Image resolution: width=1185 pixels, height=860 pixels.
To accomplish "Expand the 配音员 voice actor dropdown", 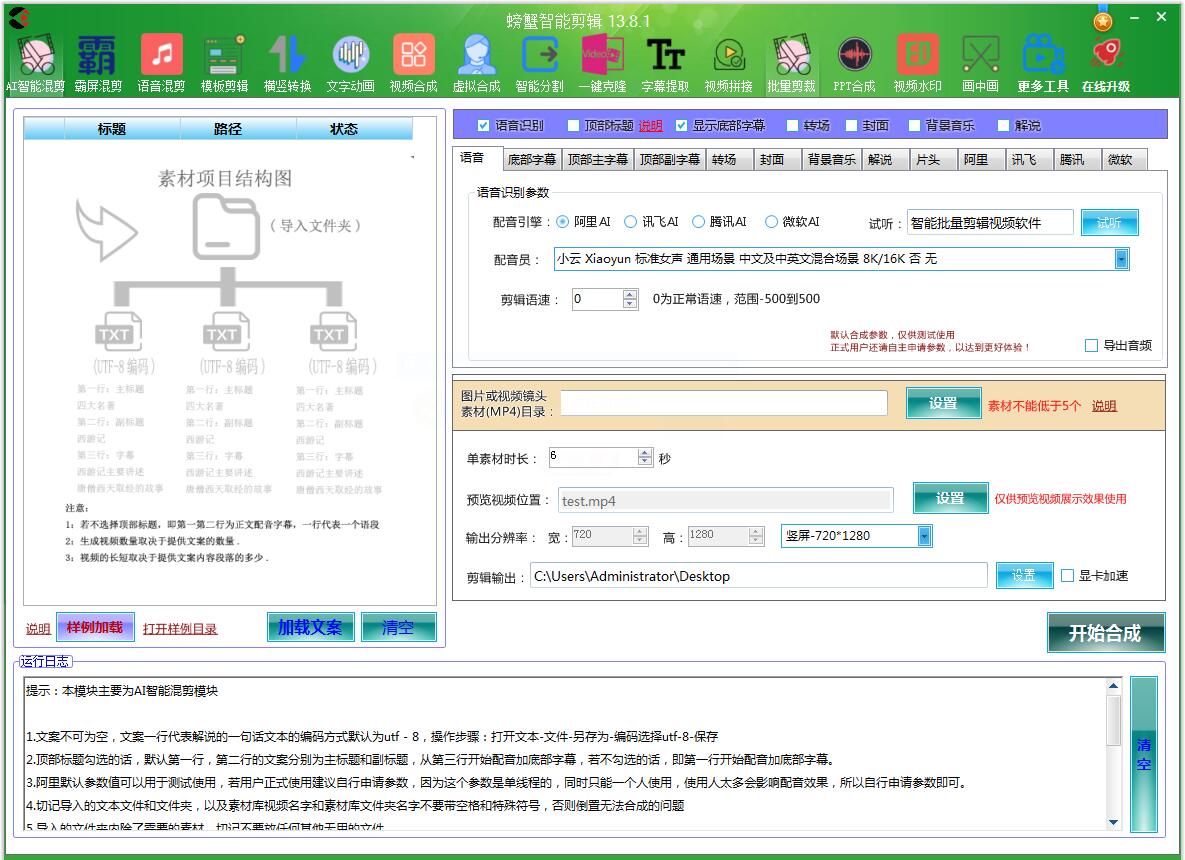I will coord(1121,259).
